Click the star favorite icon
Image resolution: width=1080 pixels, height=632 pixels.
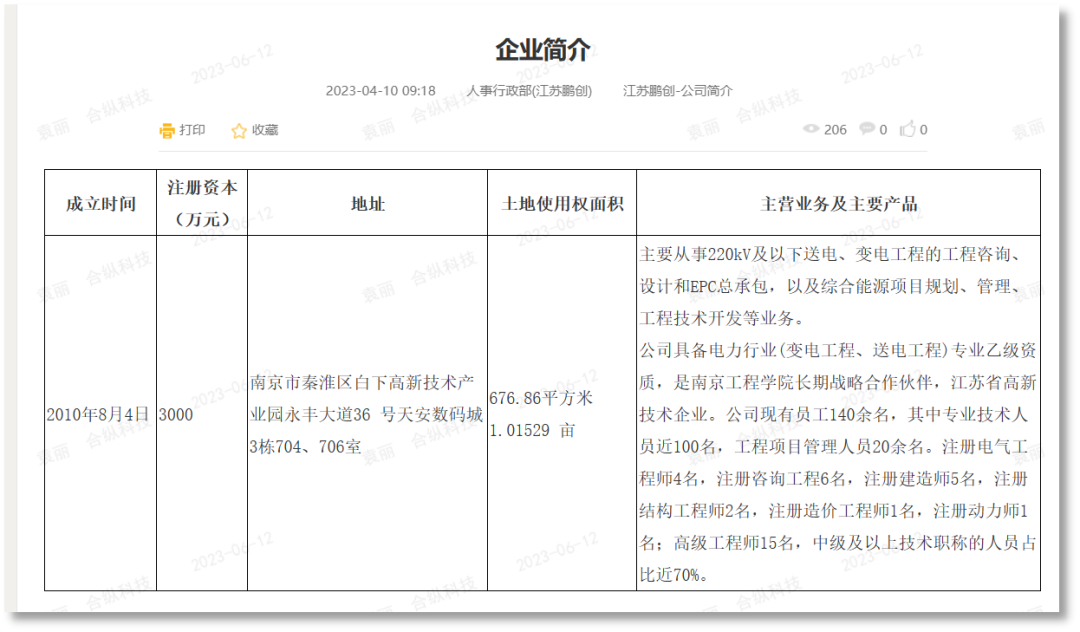[x=238, y=130]
